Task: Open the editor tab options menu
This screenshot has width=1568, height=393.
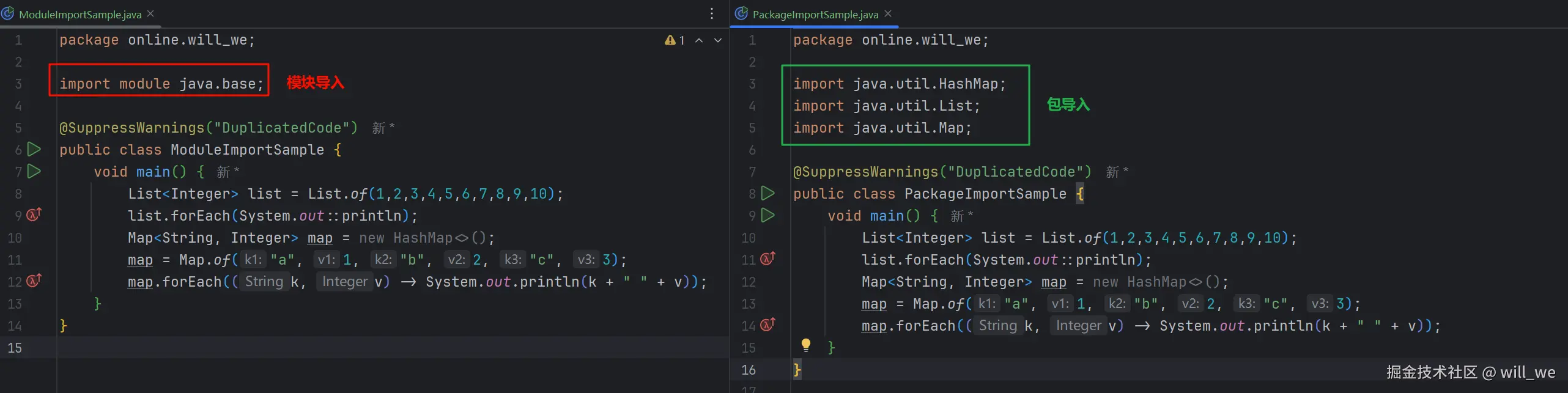Action: (x=712, y=13)
